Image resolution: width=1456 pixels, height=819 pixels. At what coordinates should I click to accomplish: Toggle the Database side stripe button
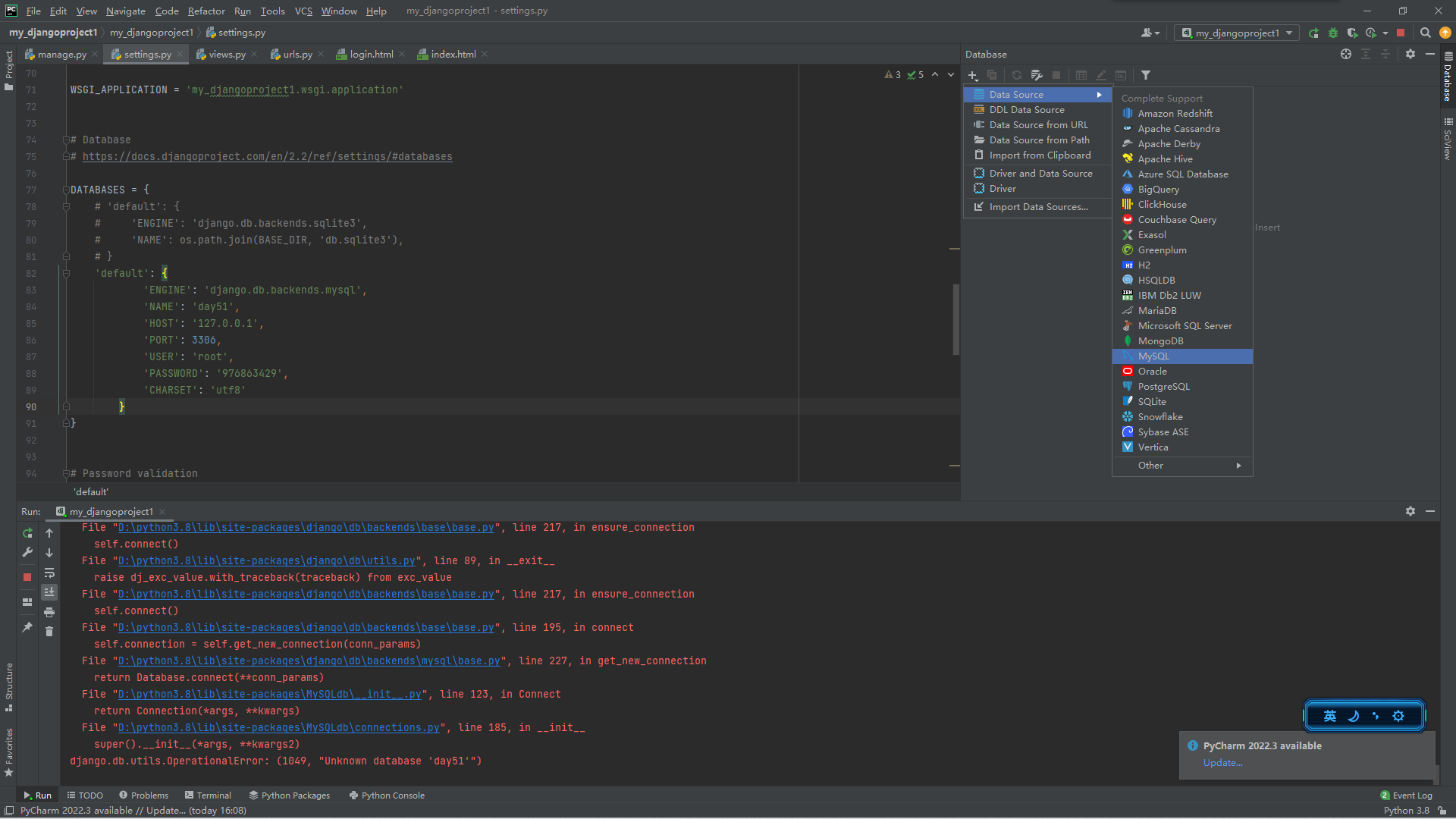(x=1448, y=77)
